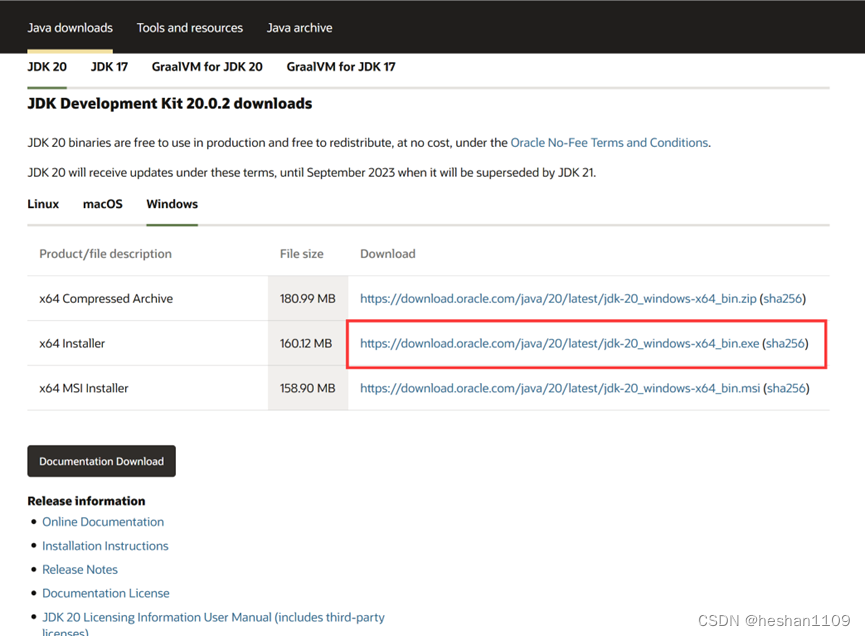Open the Installation Instructions link
Screen dimensions: 865x636
pos(105,546)
